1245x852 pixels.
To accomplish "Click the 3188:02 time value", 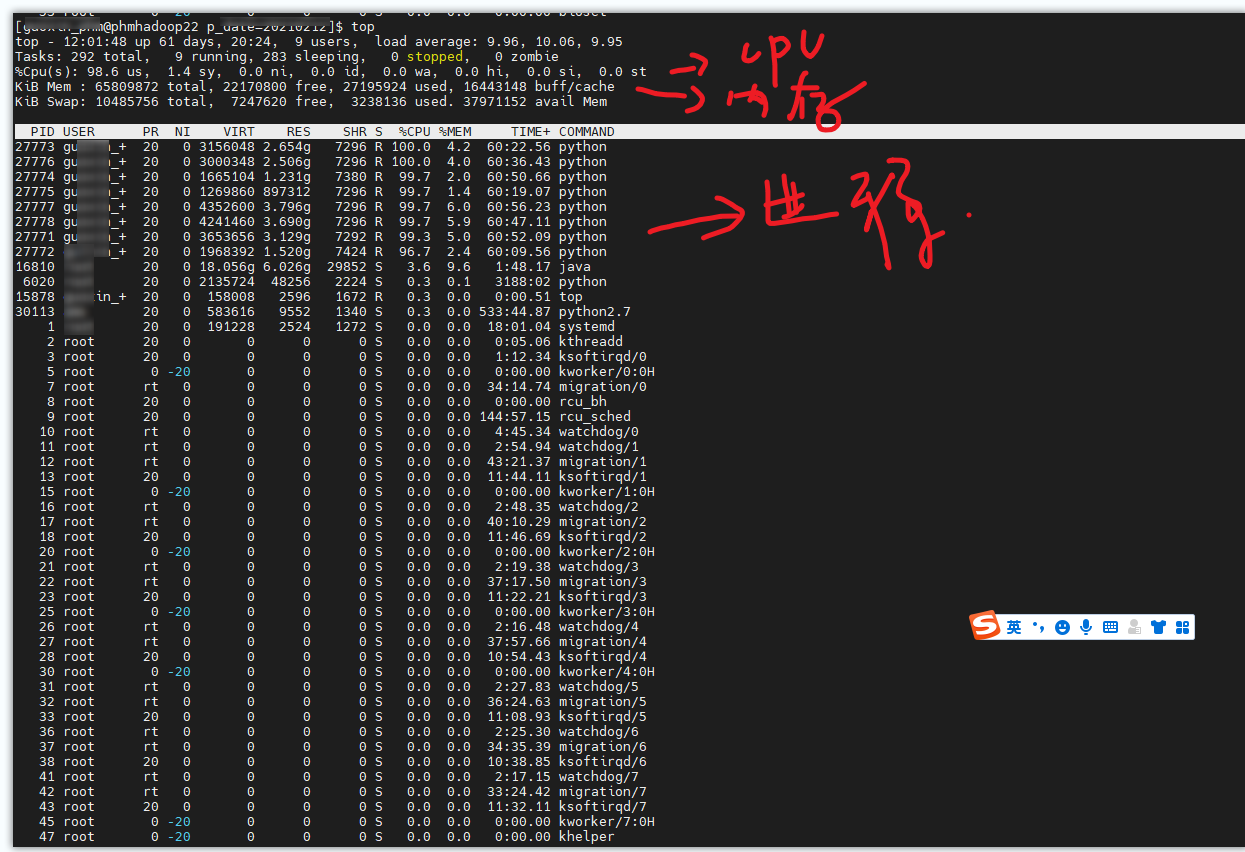I will pyautogui.click(x=523, y=282).
